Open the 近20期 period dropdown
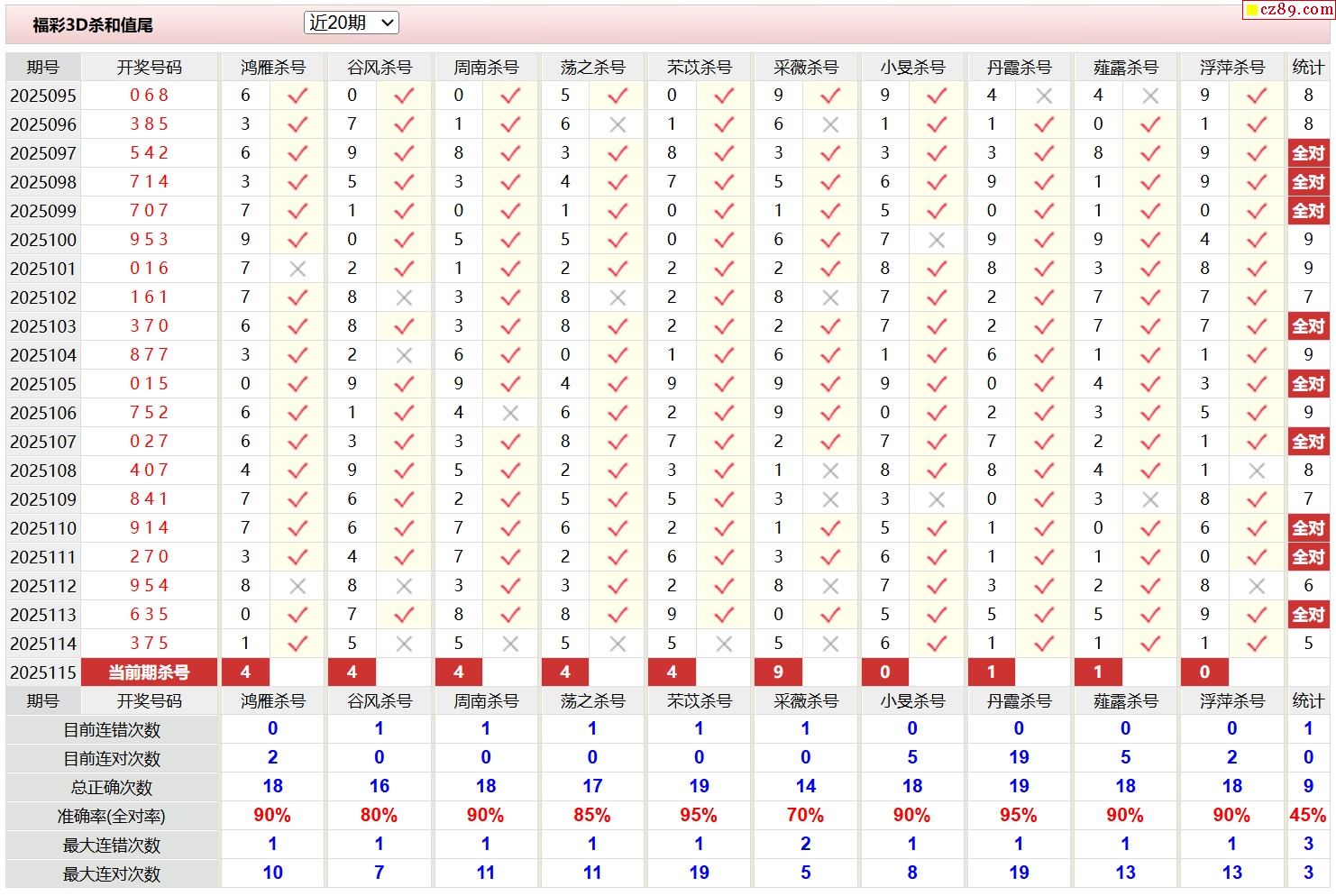 coord(352,23)
